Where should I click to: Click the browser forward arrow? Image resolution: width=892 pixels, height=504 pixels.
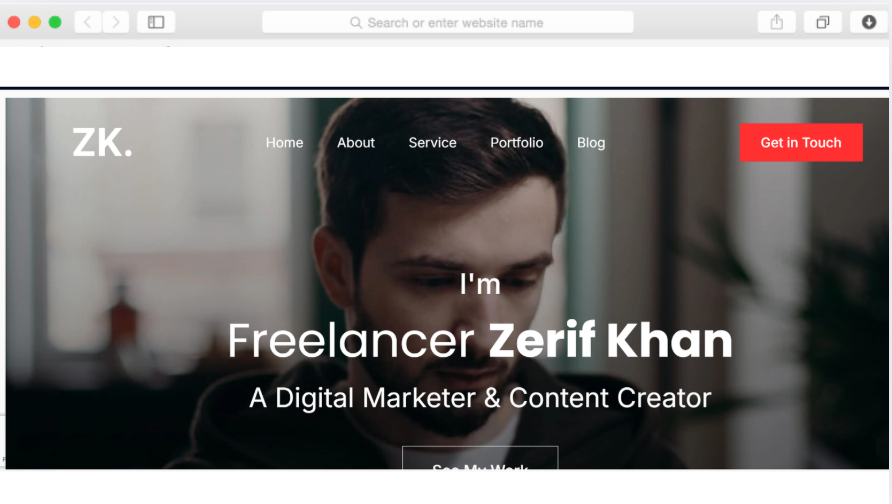(115, 22)
